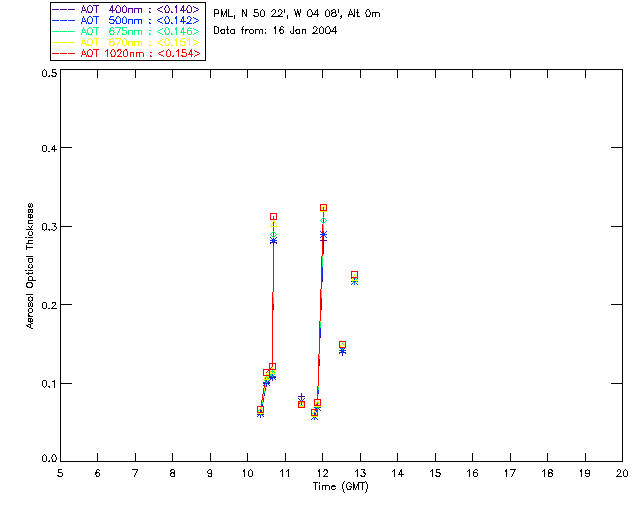
Task: Click the 0.1 y-axis tick label
Action: click(x=49, y=384)
